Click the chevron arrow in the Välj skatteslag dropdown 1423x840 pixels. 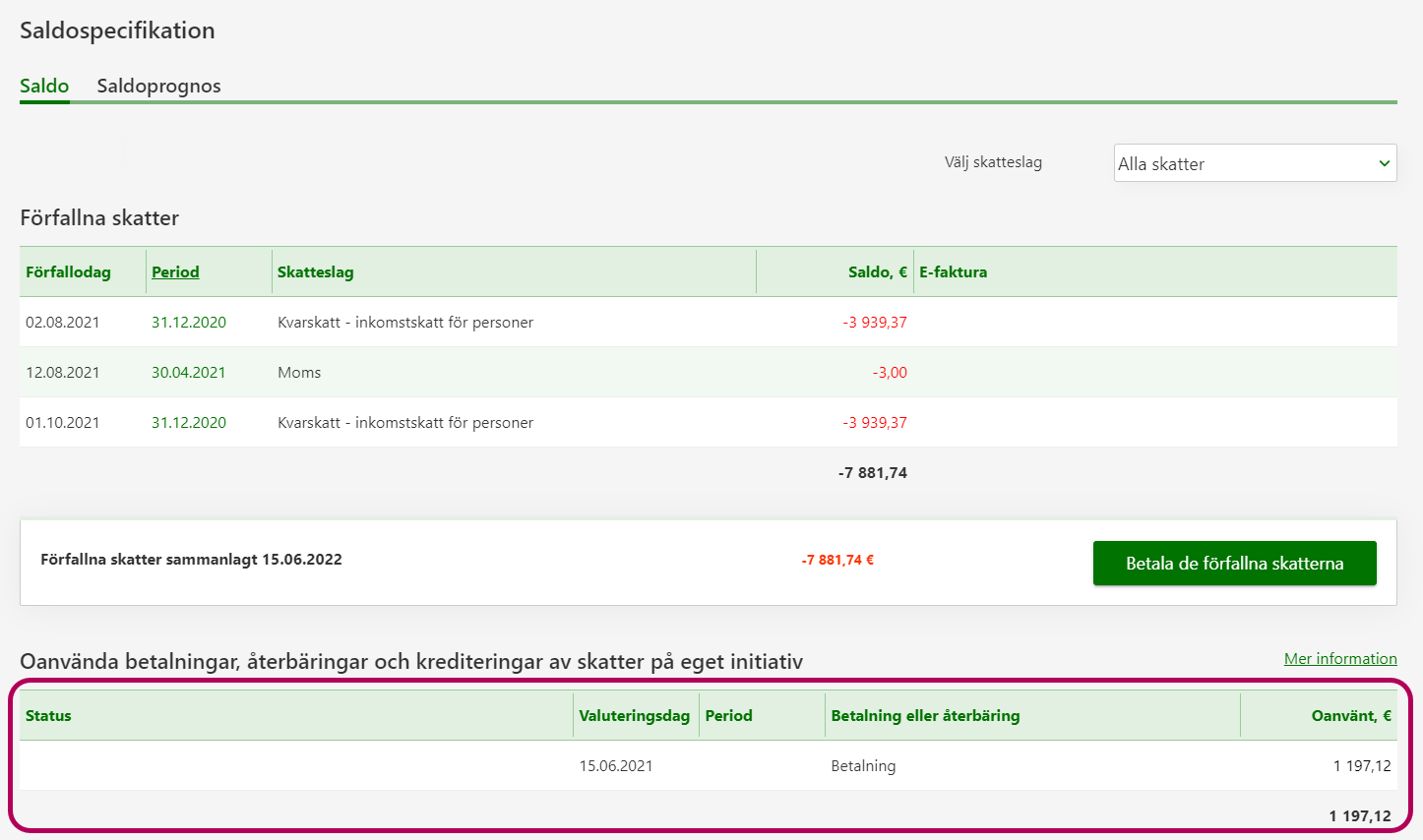[1384, 163]
